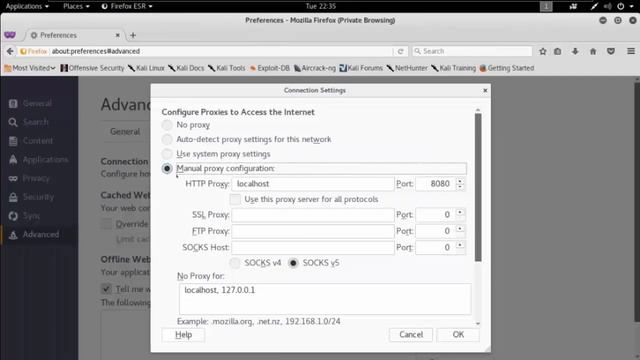
Task: Click the Connection Settings dialog scrollbar
Action: (x=478, y=188)
